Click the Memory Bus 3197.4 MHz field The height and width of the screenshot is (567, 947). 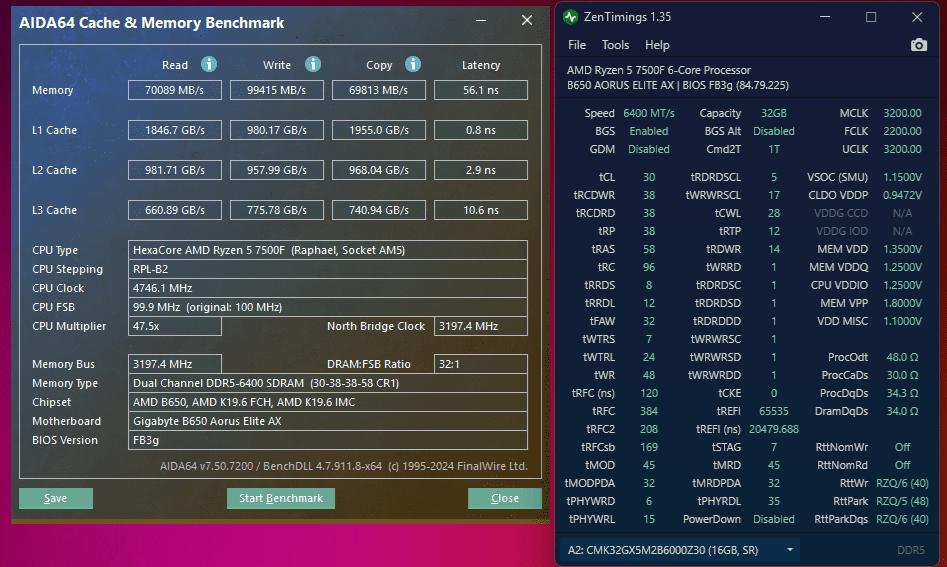175,364
